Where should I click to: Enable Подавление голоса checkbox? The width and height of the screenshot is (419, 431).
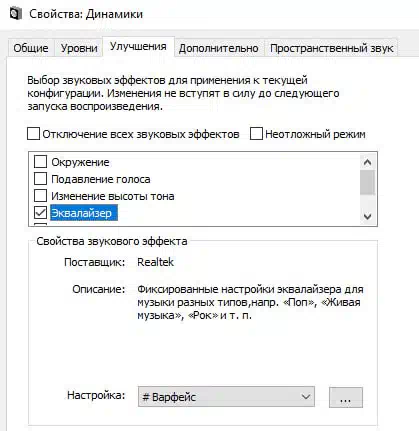point(40,179)
